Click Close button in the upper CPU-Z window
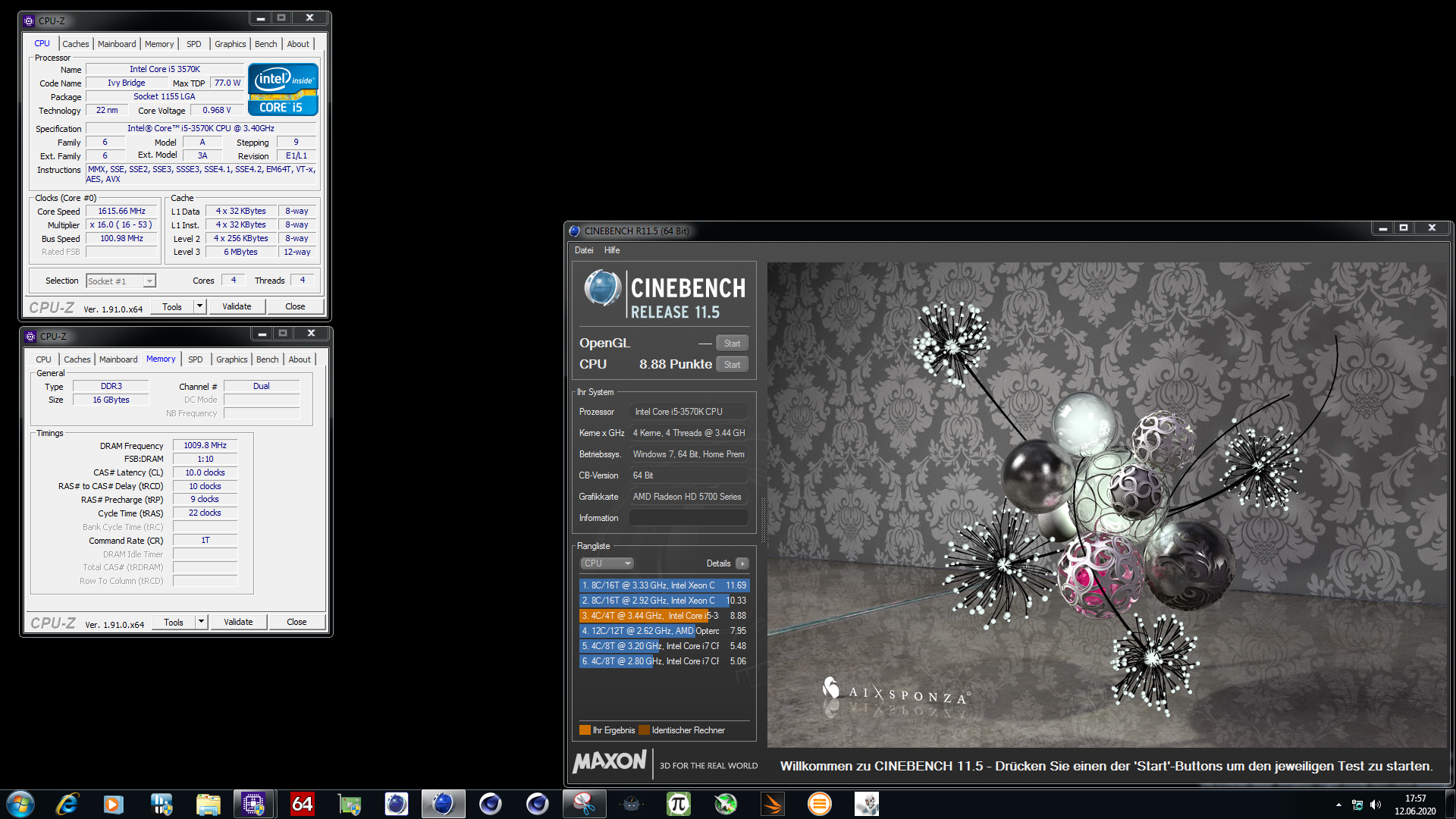This screenshot has width=1456, height=819. click(x=295, y=306)
